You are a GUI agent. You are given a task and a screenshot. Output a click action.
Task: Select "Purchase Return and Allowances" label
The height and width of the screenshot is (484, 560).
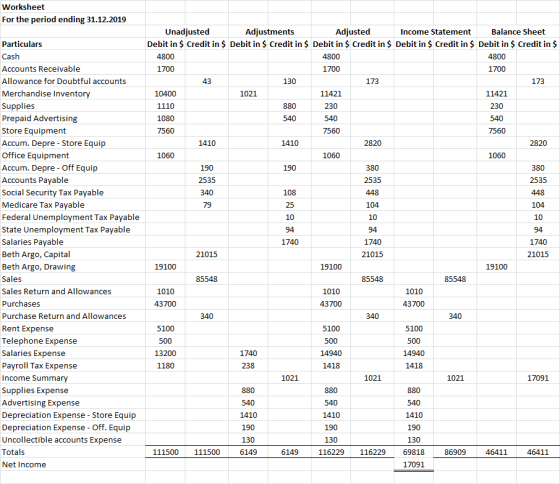point(64,316)
